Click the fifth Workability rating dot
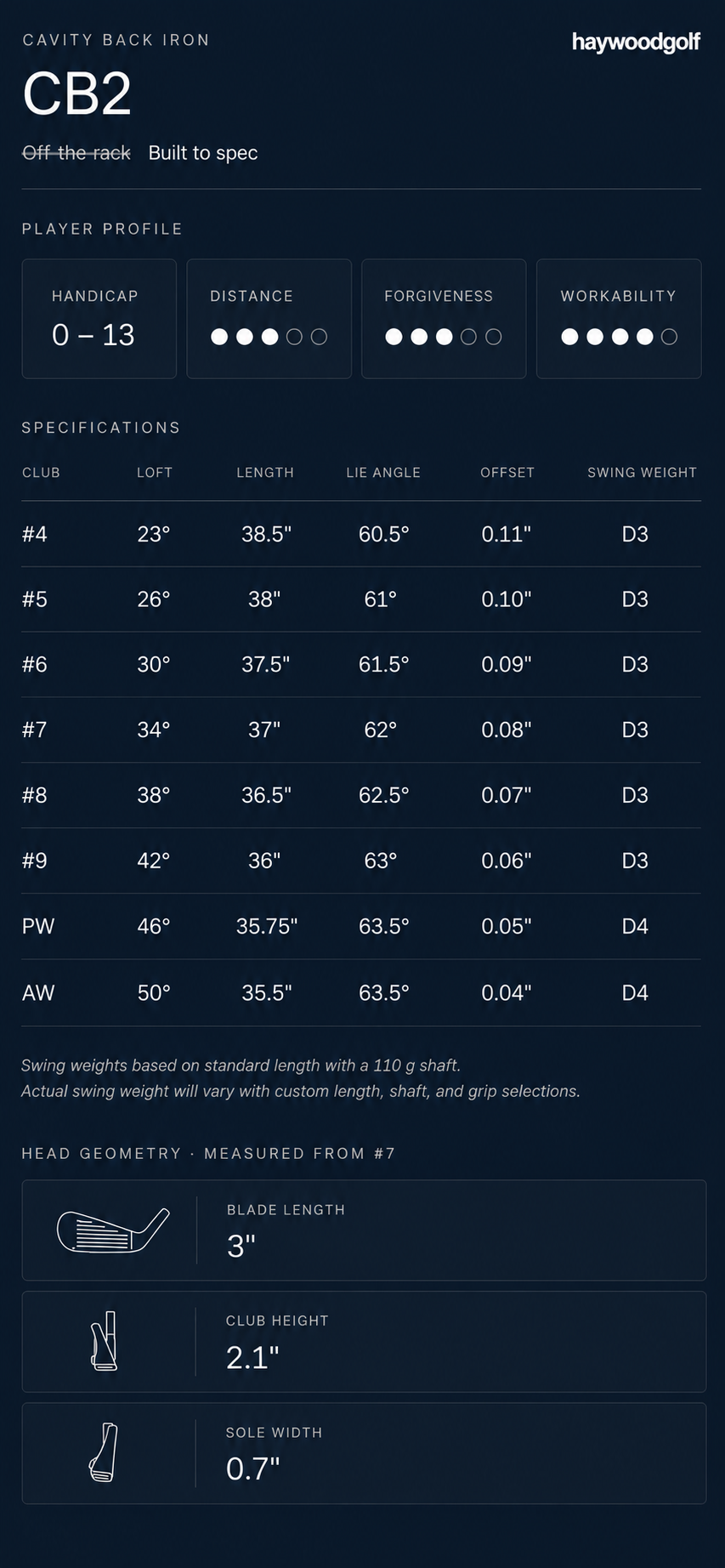Viewport: 725px width, 1568px height. coord(670,337)
